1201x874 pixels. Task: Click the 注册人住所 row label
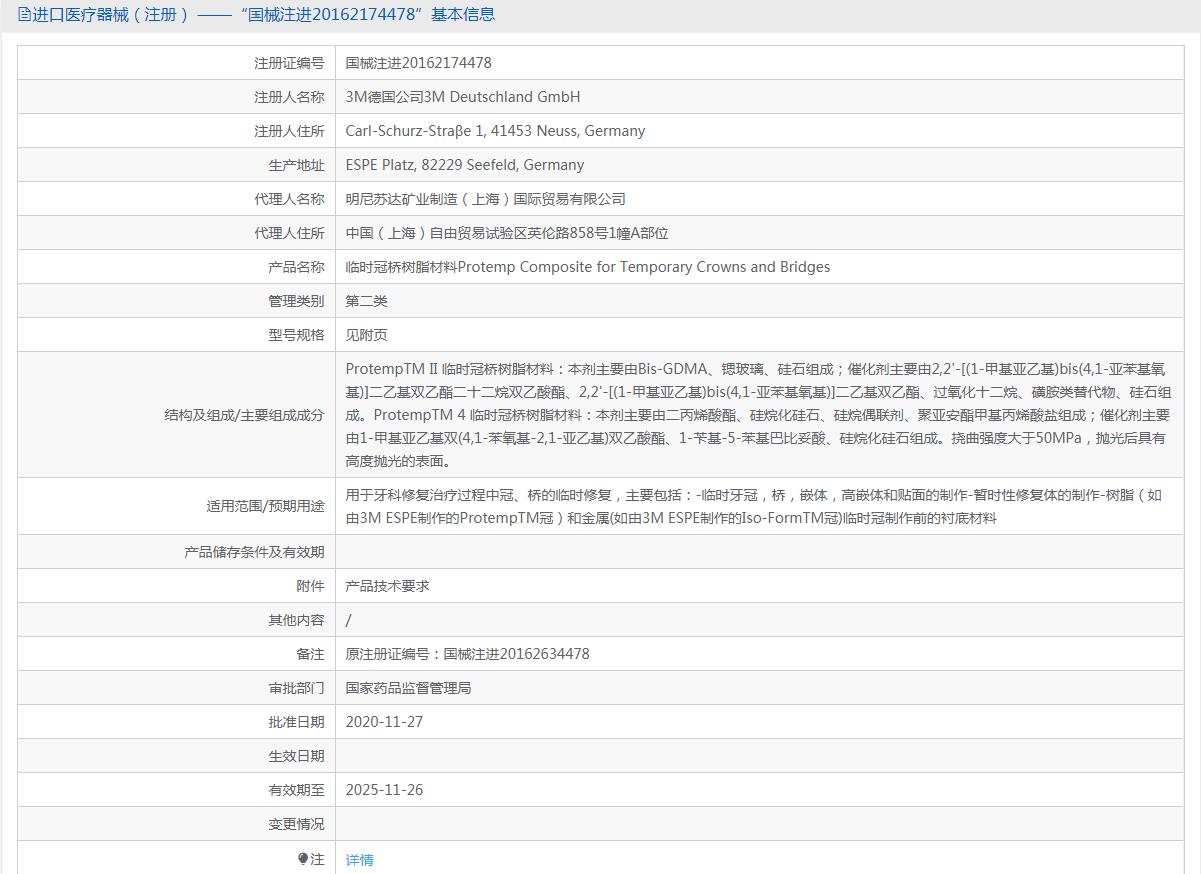(x=290, y=131)
